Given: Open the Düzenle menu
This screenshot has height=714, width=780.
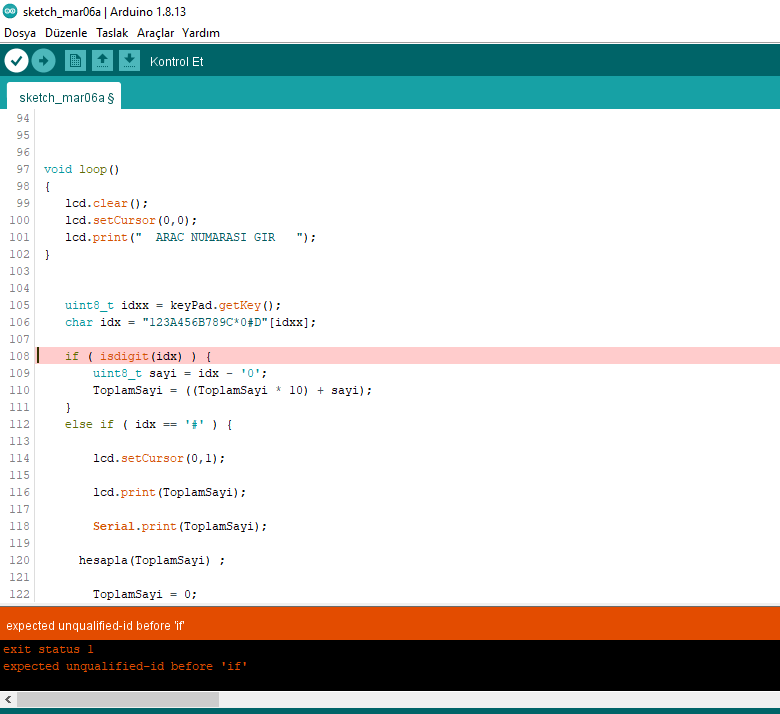Looking at the screenshot, I should click(66, 33).
